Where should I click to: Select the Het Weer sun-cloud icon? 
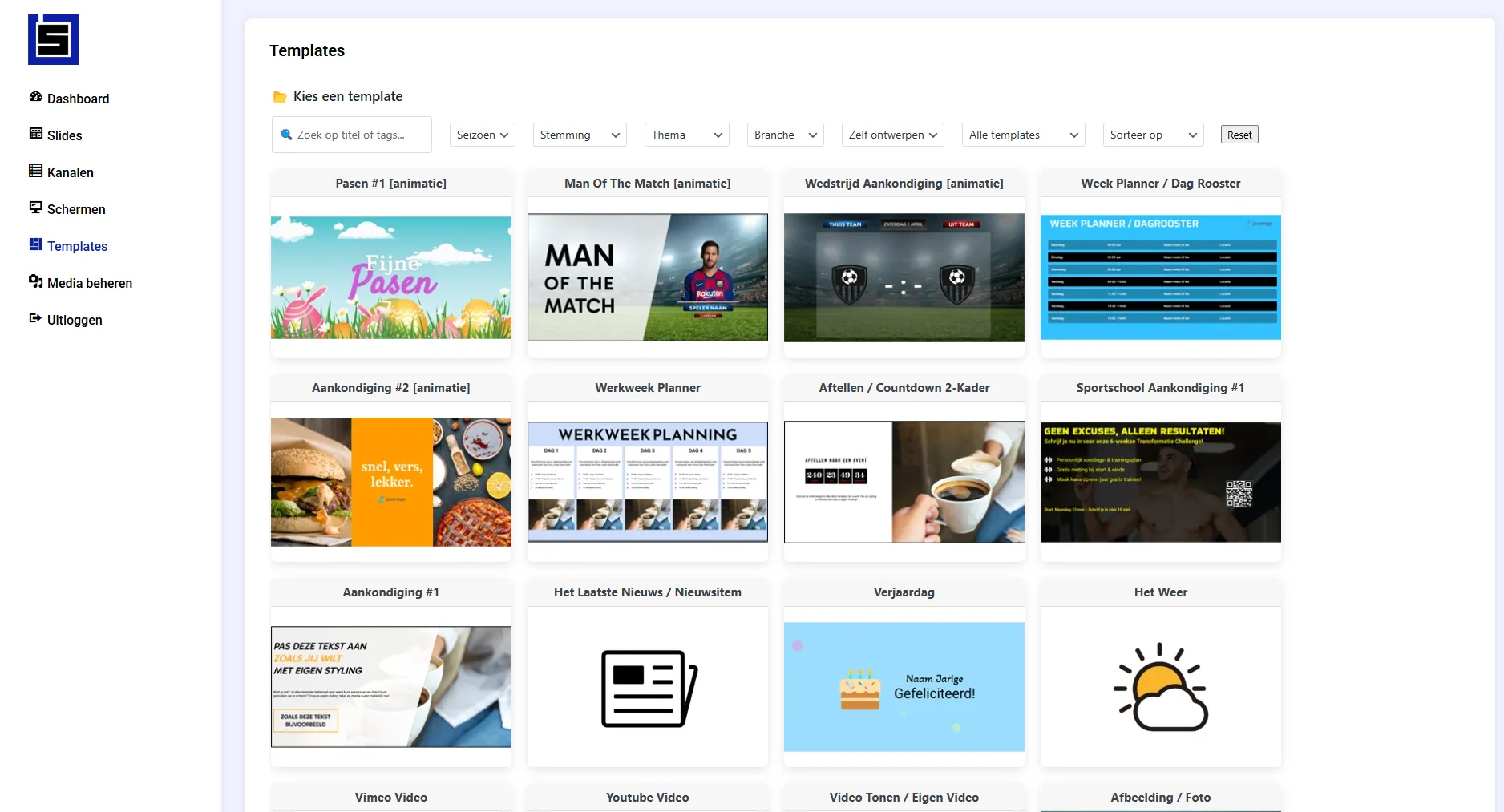coord(1160,687)
